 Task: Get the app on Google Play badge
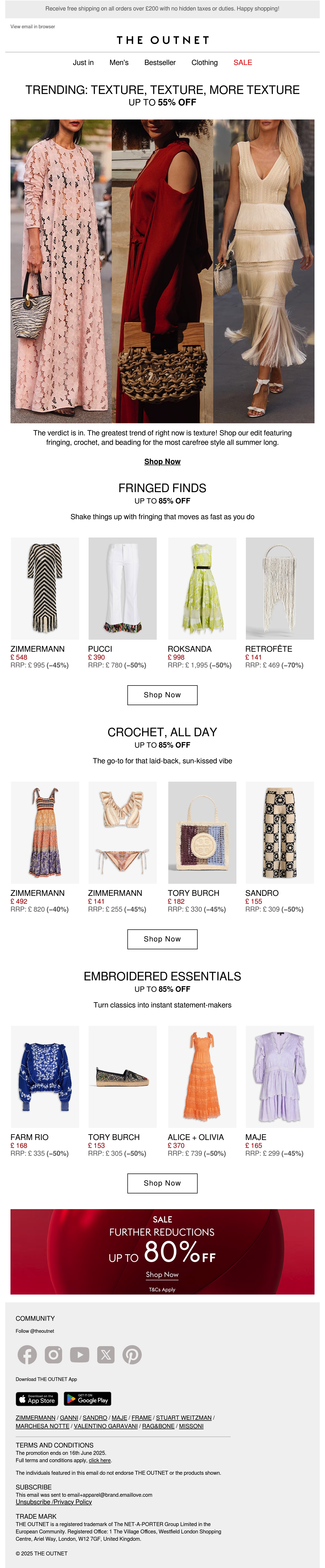click(88, 1399)
